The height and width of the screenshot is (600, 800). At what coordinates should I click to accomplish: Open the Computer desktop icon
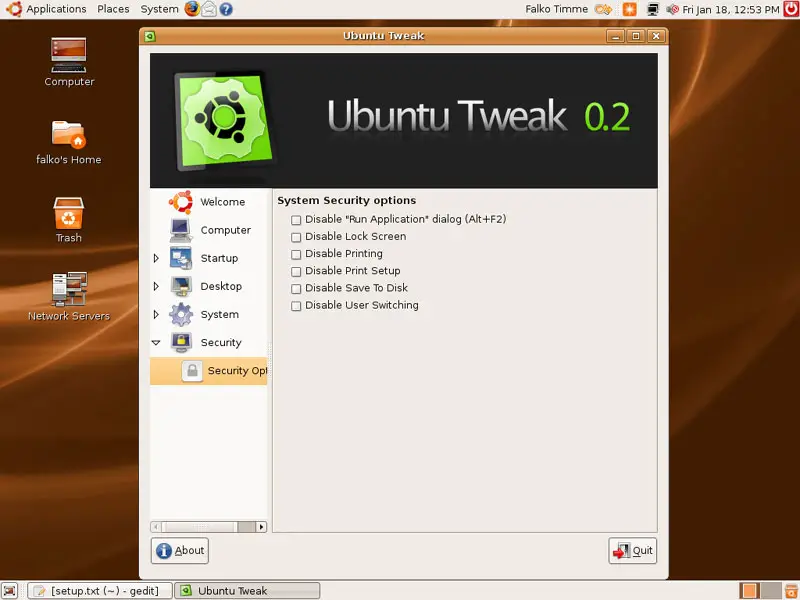[69, 55]
